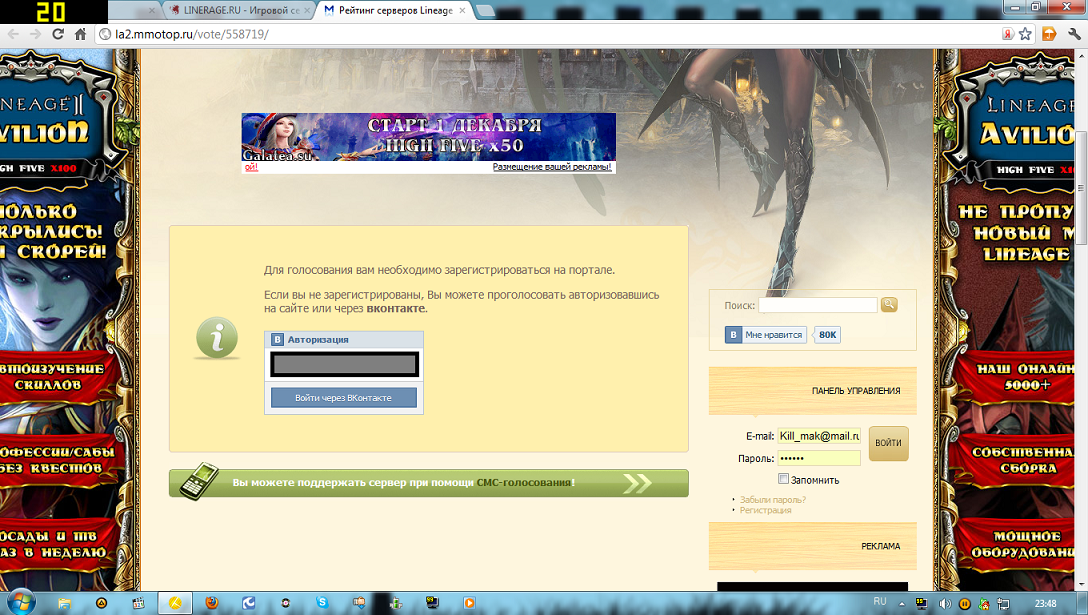1088x615 pixels.
Task: Show hidden tray icons arrow
Action: [x=901, y=604]
